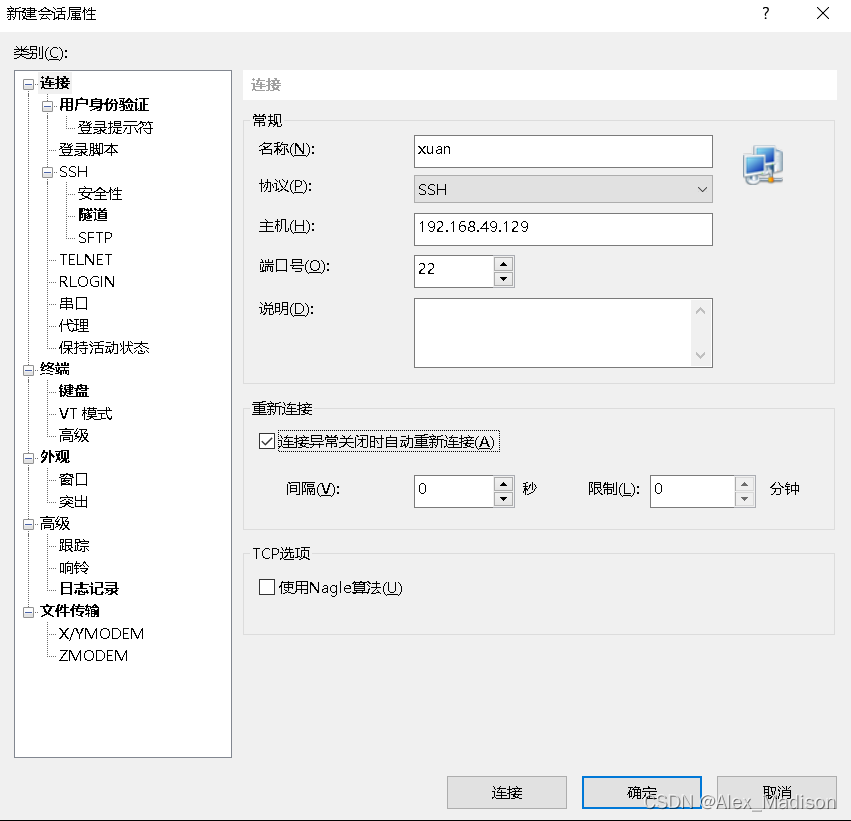This screenshot has width=851, height=821.
Task: Enable 使用Nagle算法 option
Action: [266, 588]
